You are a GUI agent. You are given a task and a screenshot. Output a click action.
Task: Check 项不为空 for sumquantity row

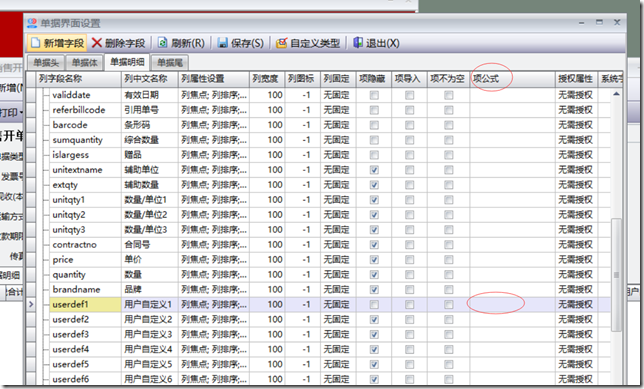pos(448,140)
